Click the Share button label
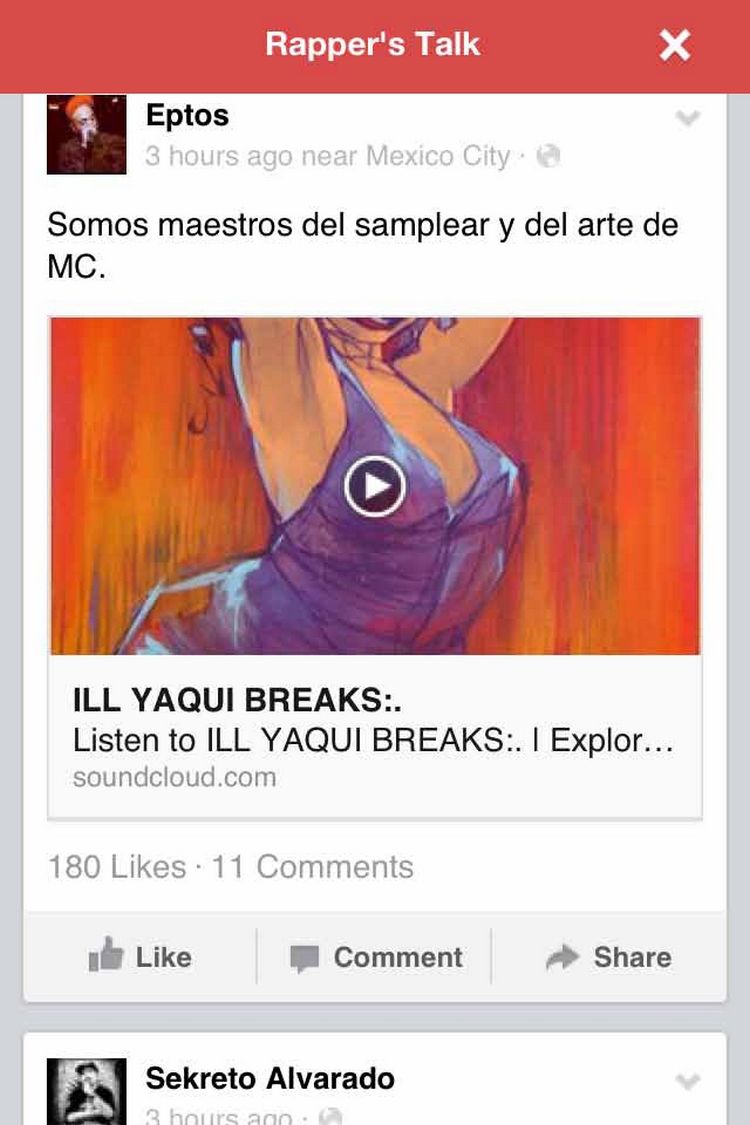Image resolution: width=750 pixels, height=1125 pixels. point(632,957)
